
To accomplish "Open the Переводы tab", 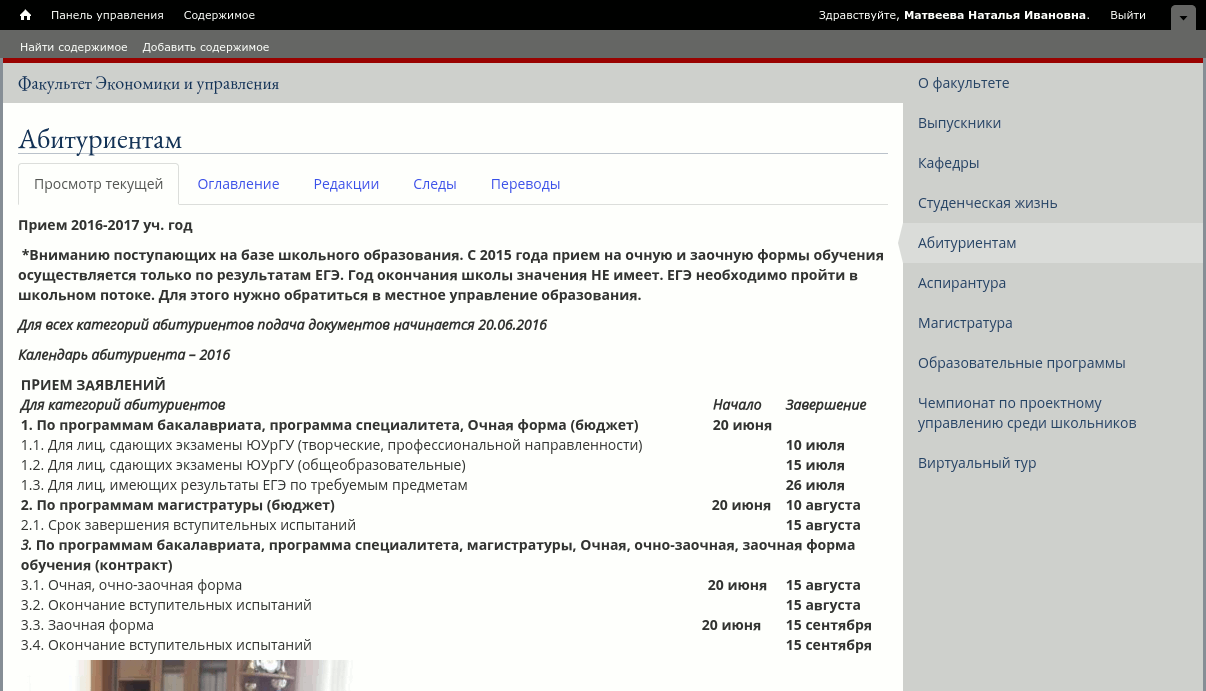I will pos(525,184).
